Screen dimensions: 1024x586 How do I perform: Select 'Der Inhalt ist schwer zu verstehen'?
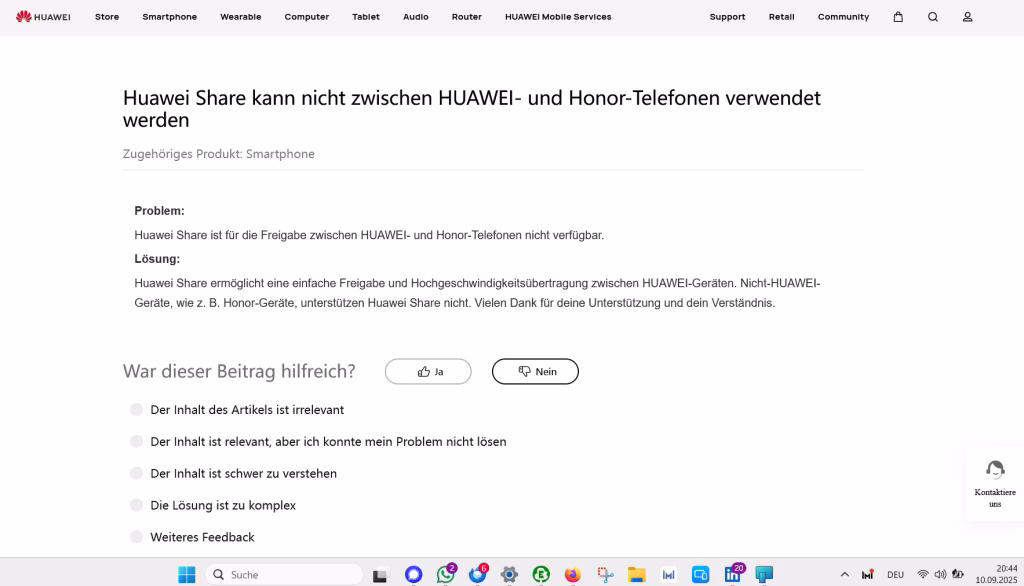[x=136, y=473]
